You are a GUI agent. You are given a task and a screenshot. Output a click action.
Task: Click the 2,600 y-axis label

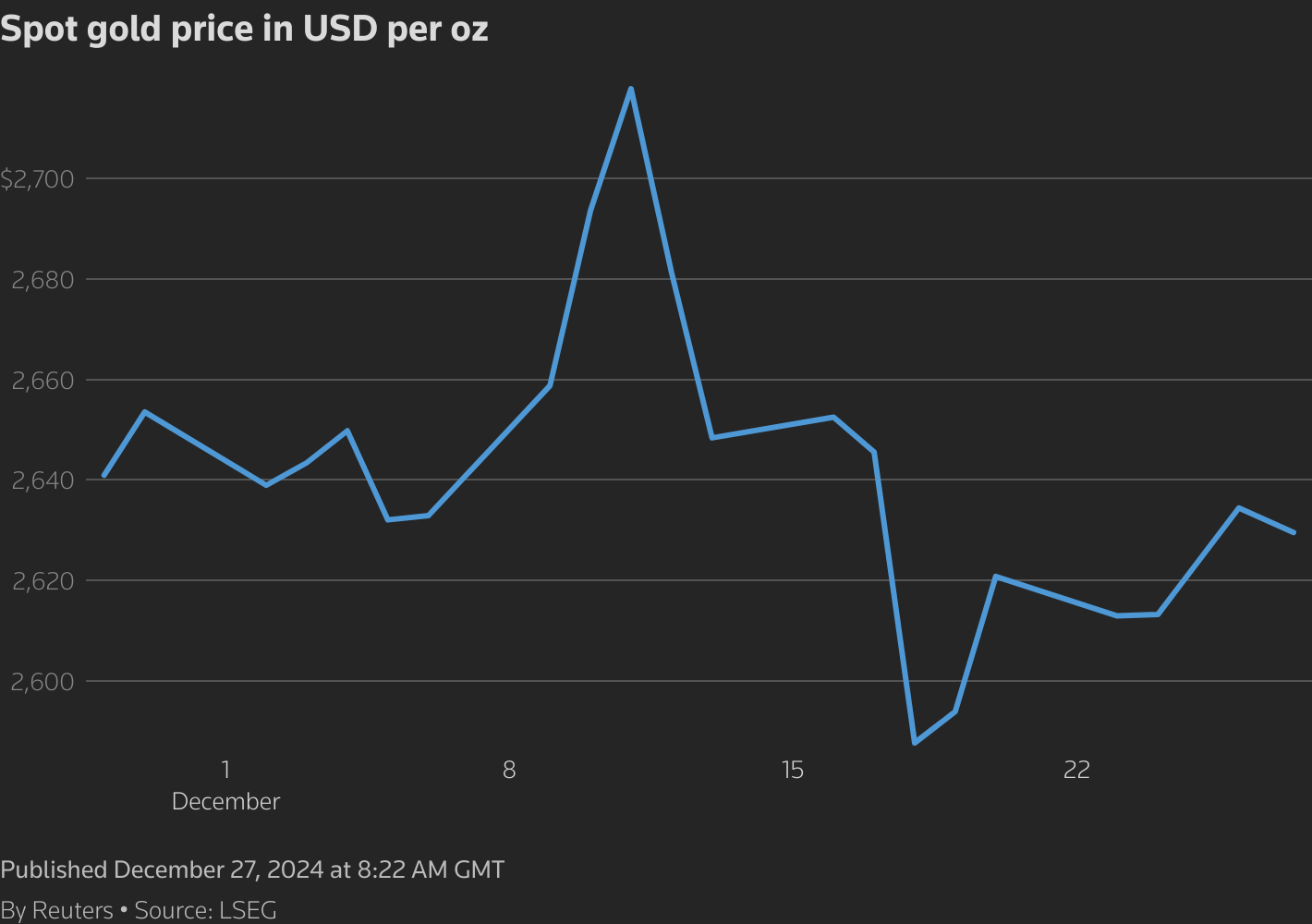coord(43,682)
